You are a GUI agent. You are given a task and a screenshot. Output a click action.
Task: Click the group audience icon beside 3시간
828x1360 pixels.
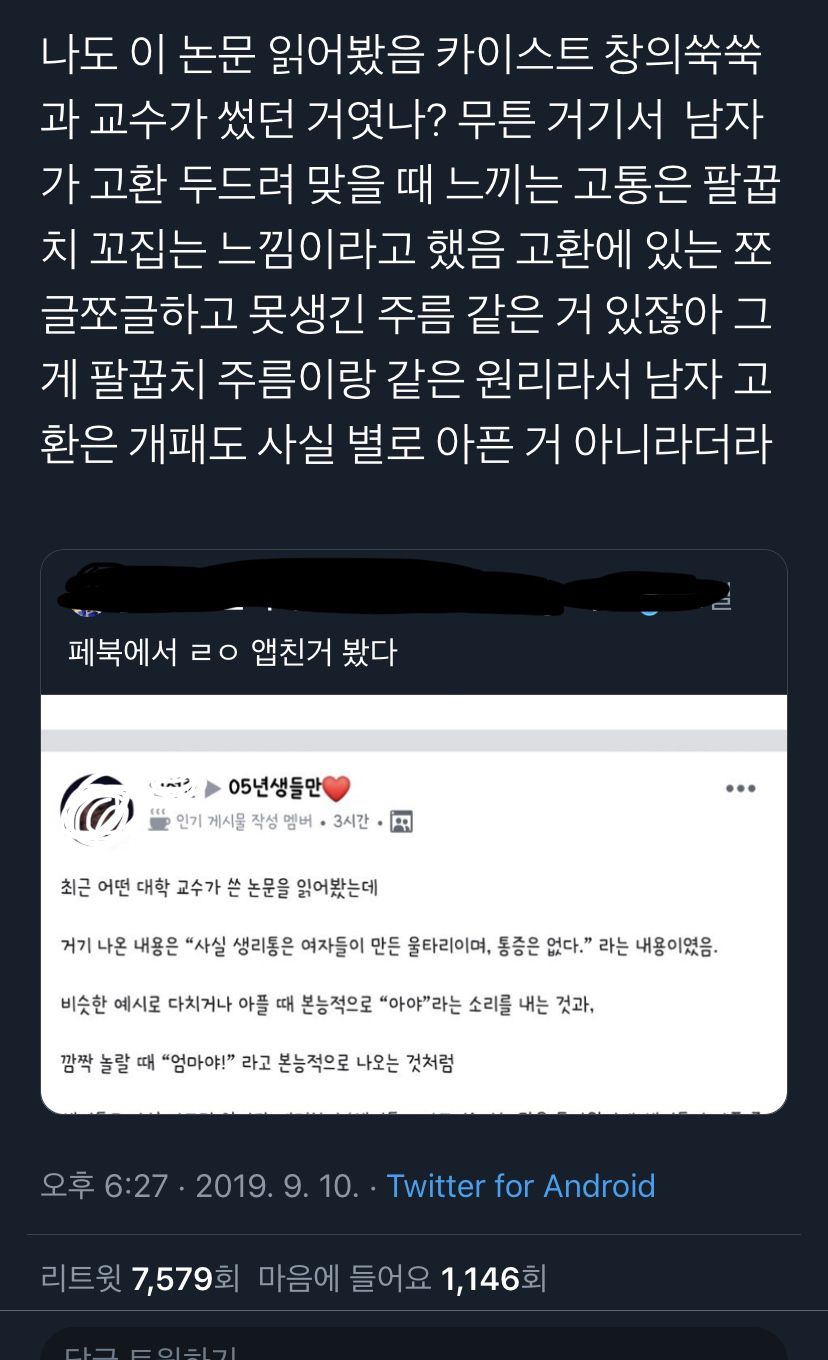pos(401,821)
